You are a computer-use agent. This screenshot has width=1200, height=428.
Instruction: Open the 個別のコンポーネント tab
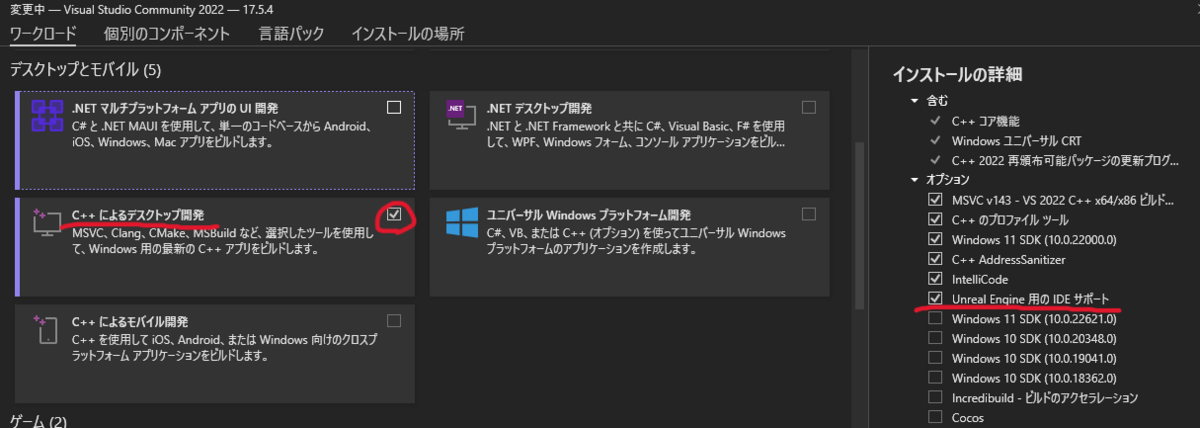pyautogui.click(x=167, y=33)
